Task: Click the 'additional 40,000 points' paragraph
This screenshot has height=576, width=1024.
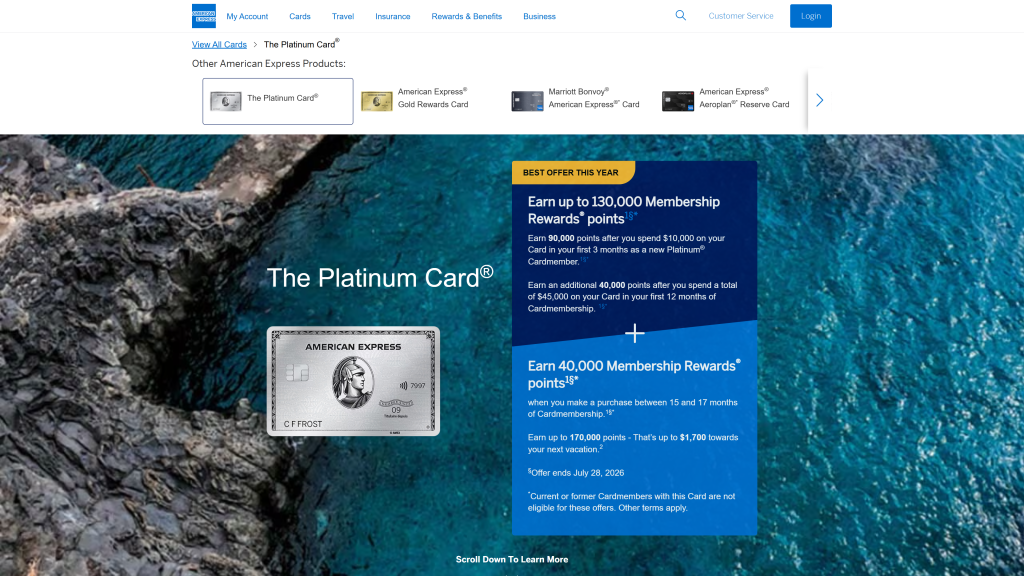Action: pyautogui.click(x=632, y=296)
